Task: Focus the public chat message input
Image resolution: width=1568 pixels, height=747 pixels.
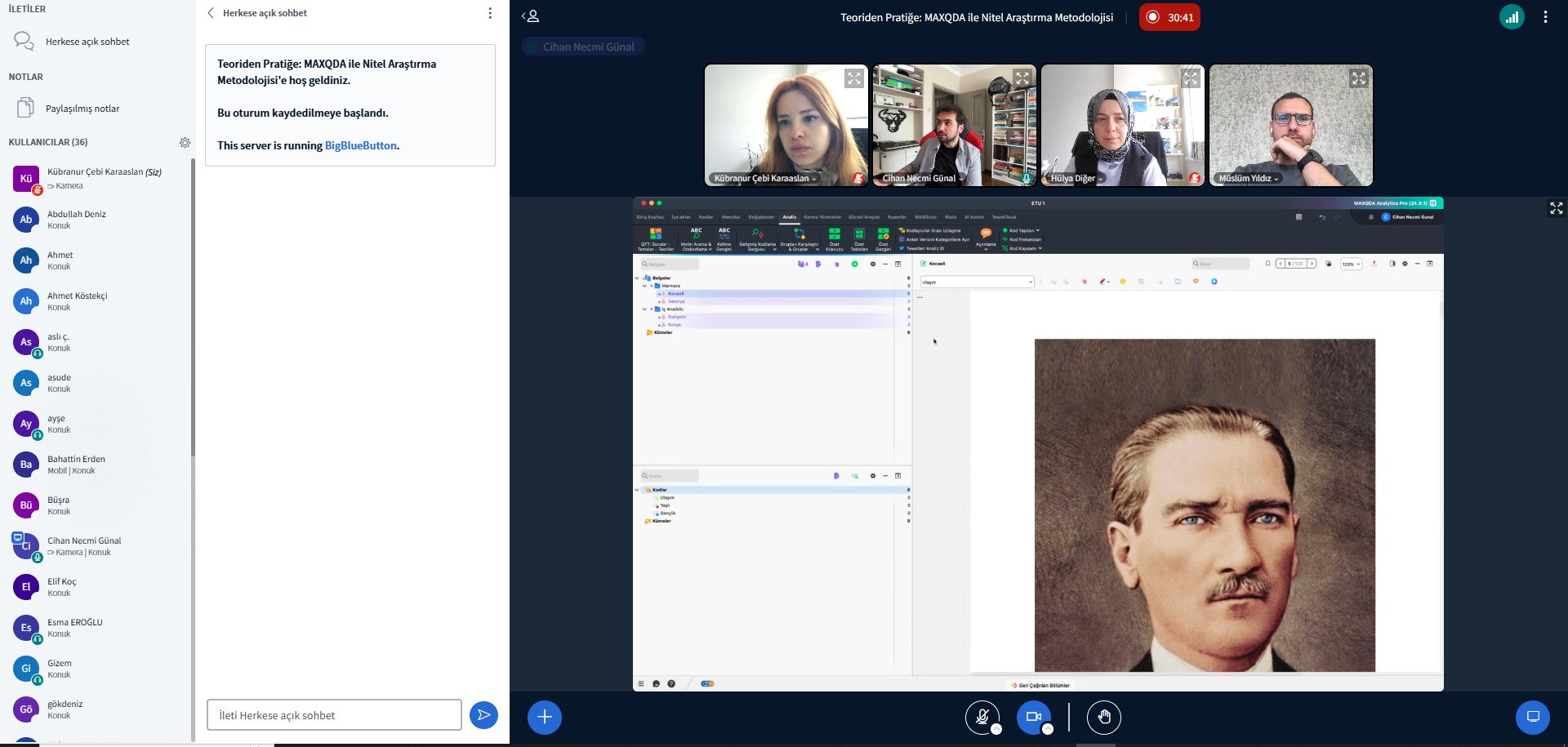Action: [334, 715]
